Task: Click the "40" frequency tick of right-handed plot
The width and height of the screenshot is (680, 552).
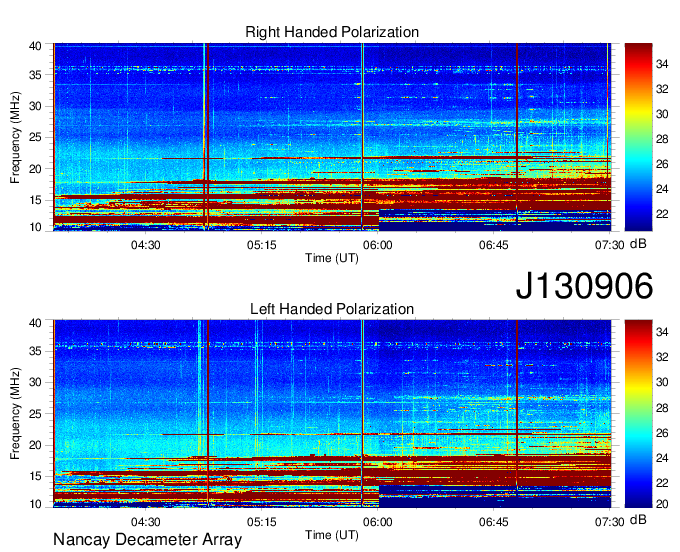Action: 35,46
